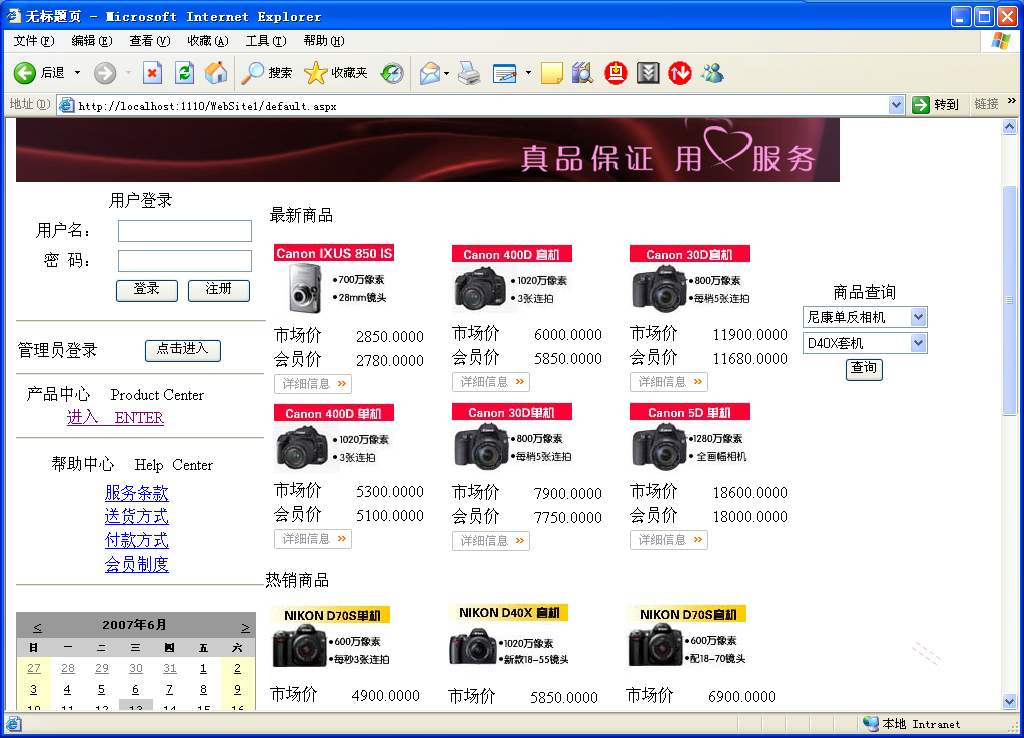Image resolution: width=1024 pixels, height=738 pixels.
Task: Click the gray down-arrow box toolbar icon
Action: [648, 73]
